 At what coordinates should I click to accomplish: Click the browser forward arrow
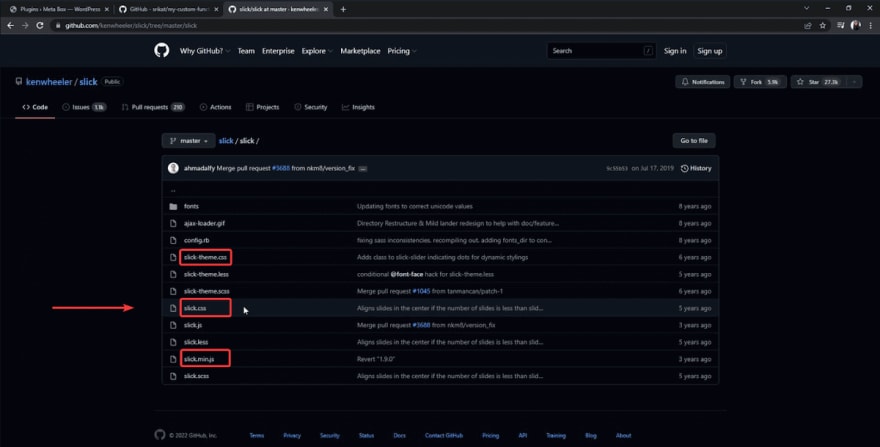(x=25, y=25)
